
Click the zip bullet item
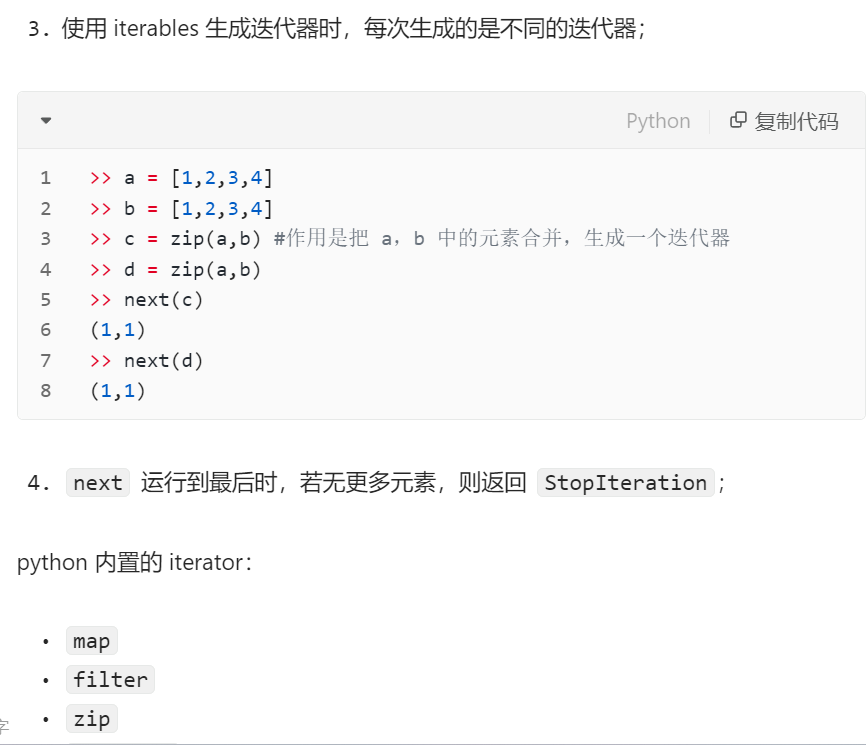pyautogui.click(x=92, y=719)
